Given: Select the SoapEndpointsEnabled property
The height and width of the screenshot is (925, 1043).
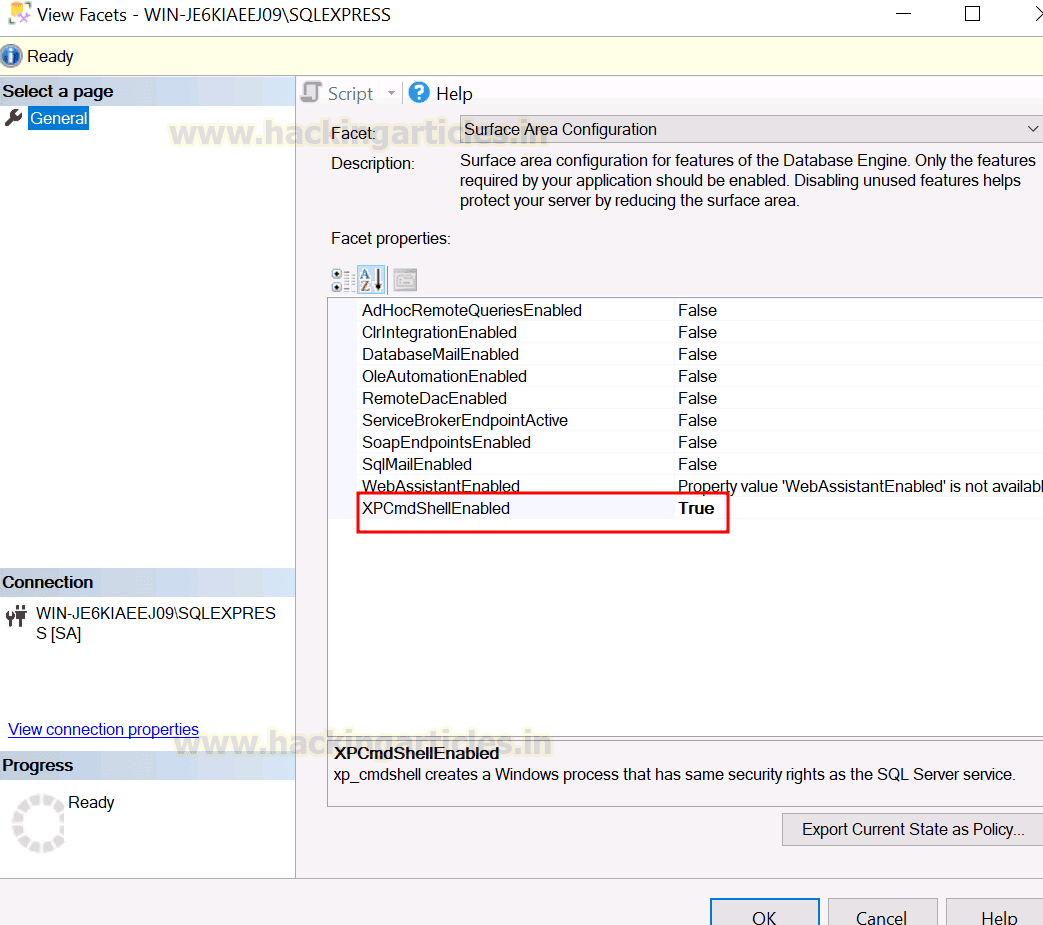Looking at the screenshot, I should (446, 442).
